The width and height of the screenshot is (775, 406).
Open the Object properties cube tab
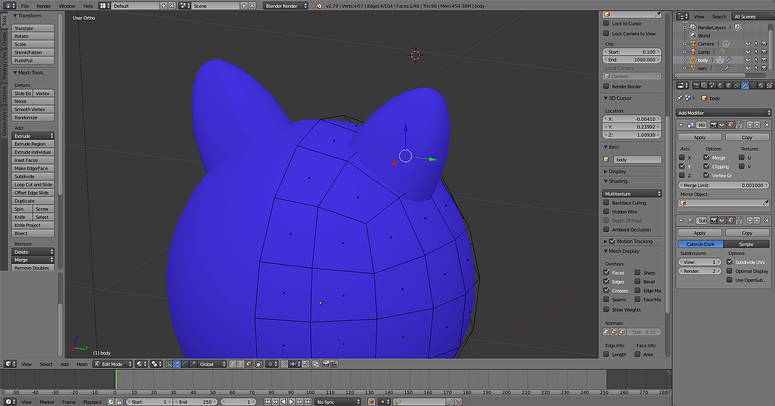coord(729,86)
